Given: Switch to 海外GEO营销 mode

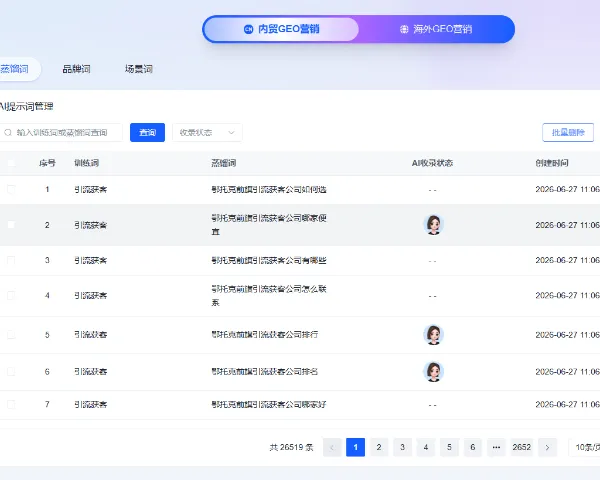Looking at the screenshot, I should 436,29.
